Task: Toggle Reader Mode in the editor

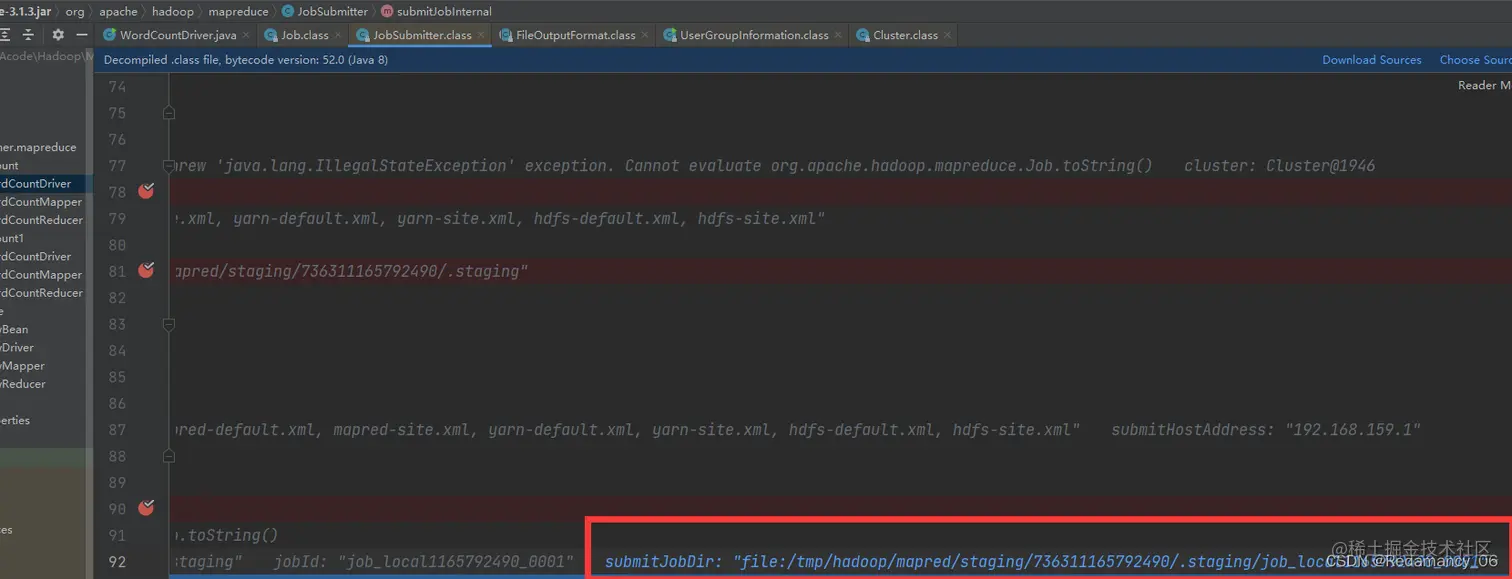Action: click(x=1484, y=86)
